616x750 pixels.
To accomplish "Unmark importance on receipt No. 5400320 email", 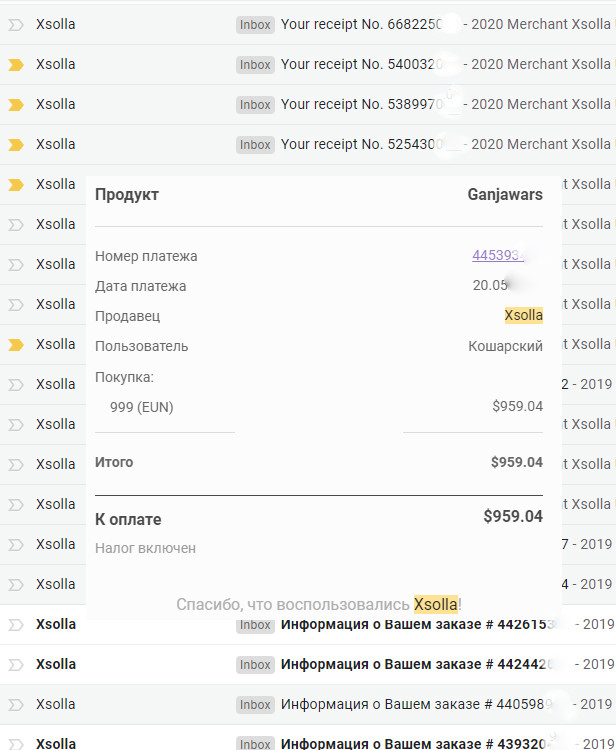I will click(x=15, y=65).
